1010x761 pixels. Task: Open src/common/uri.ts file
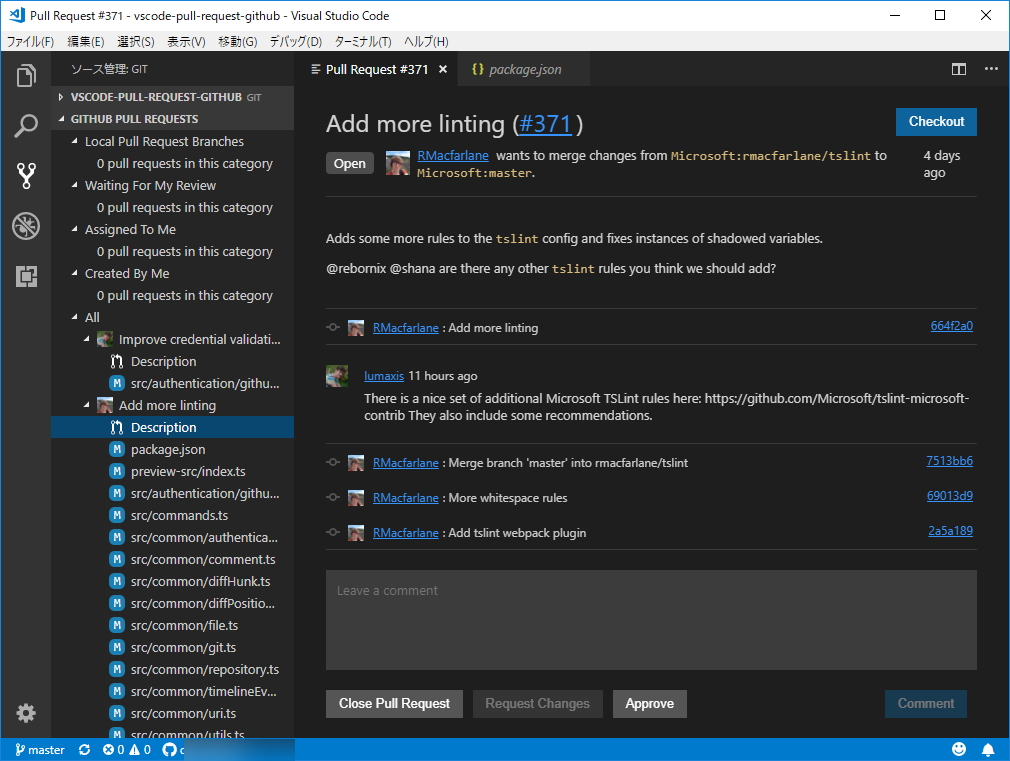(183, 713)
